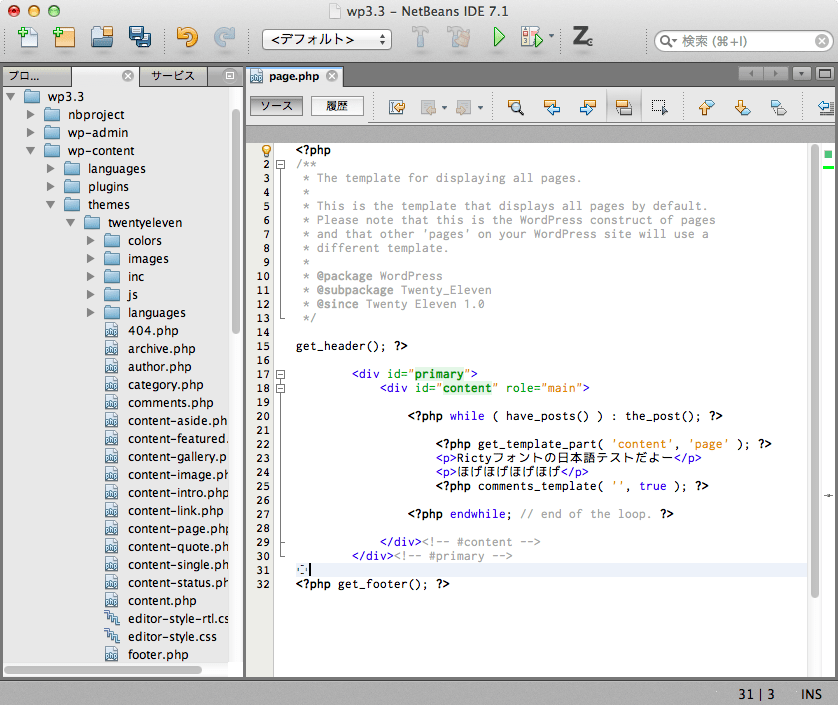This screenshot has width=838, height=705.
Task: Collapse the themes folder
Action: [51, 205]
